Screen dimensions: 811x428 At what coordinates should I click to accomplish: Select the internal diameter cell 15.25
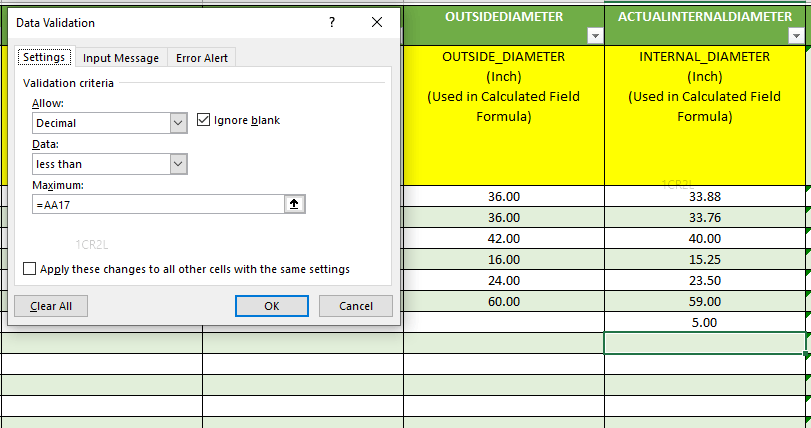coord(704,259)
